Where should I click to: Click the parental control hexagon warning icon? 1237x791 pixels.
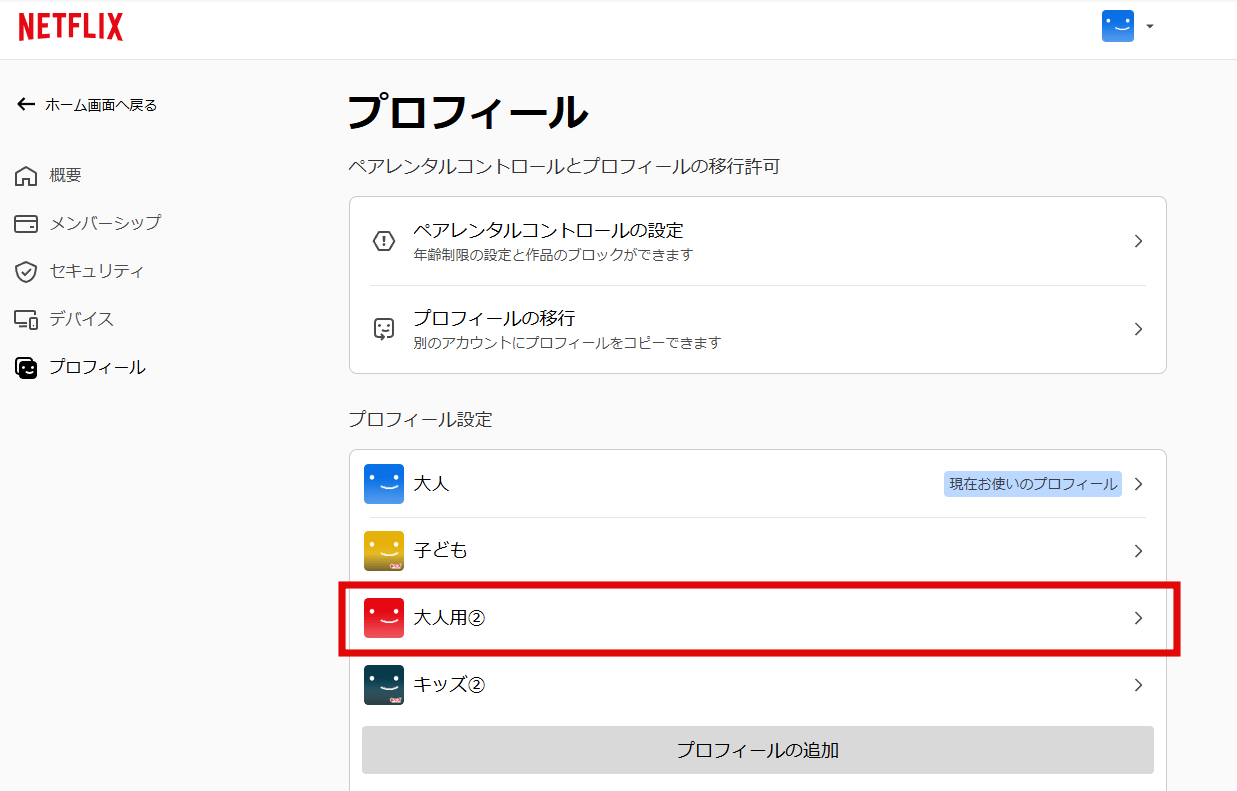(384, 241)
